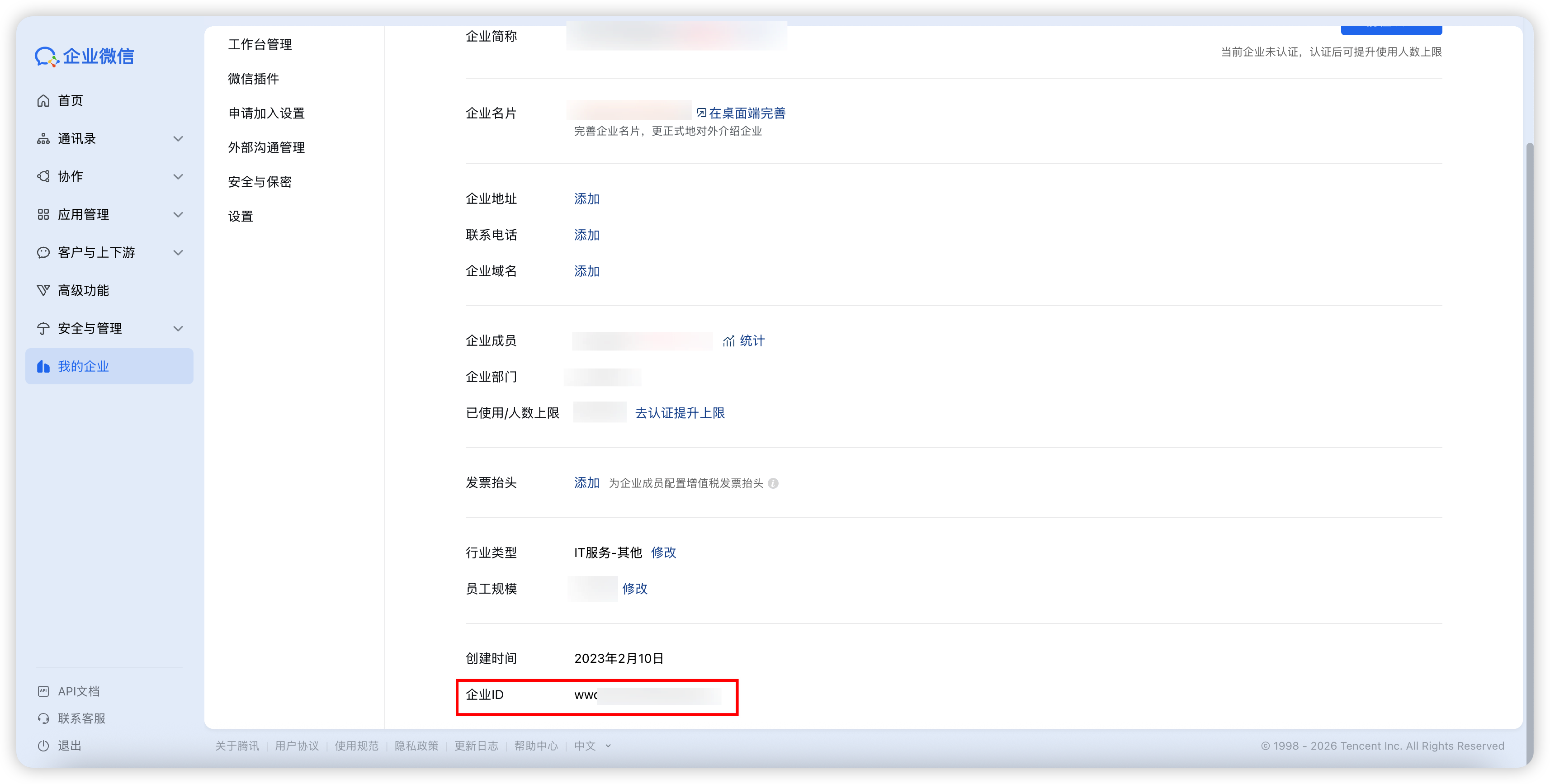
Task: Click 修改 beside IT服务-其他
Action: pos(664,553)
